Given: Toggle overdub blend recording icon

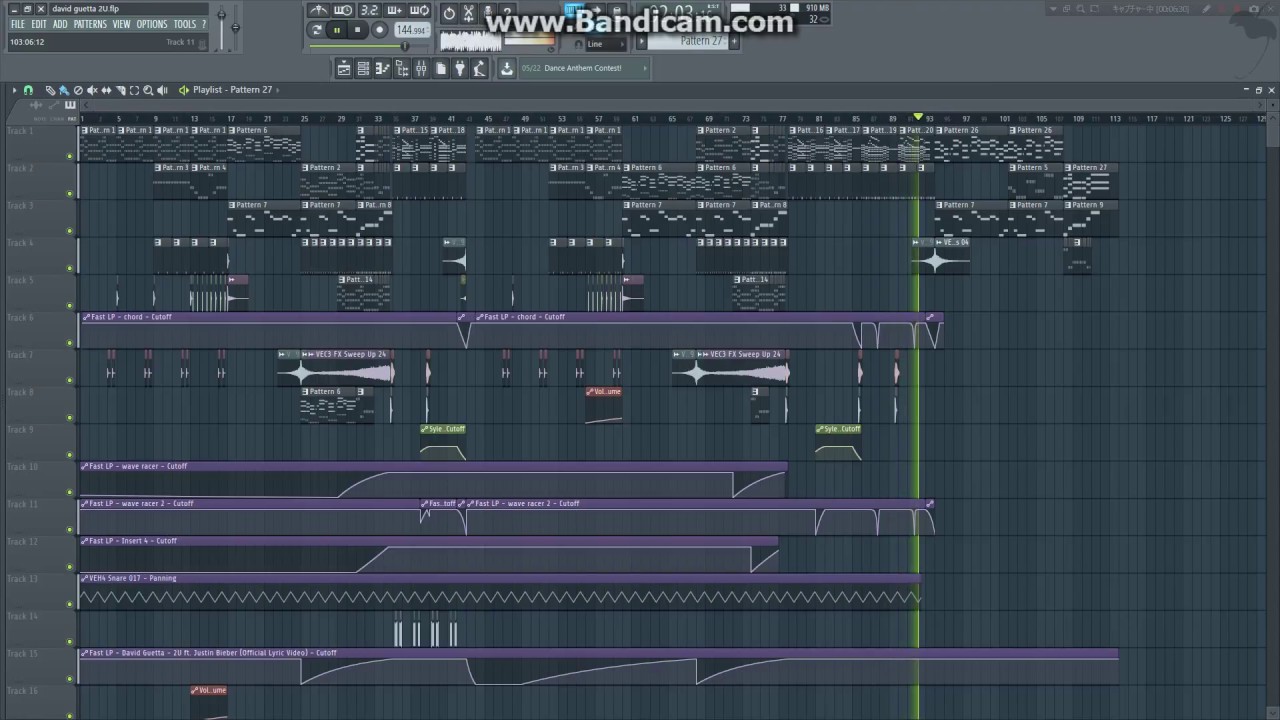Looking at the screenshot, I should [x=394, y=11].
